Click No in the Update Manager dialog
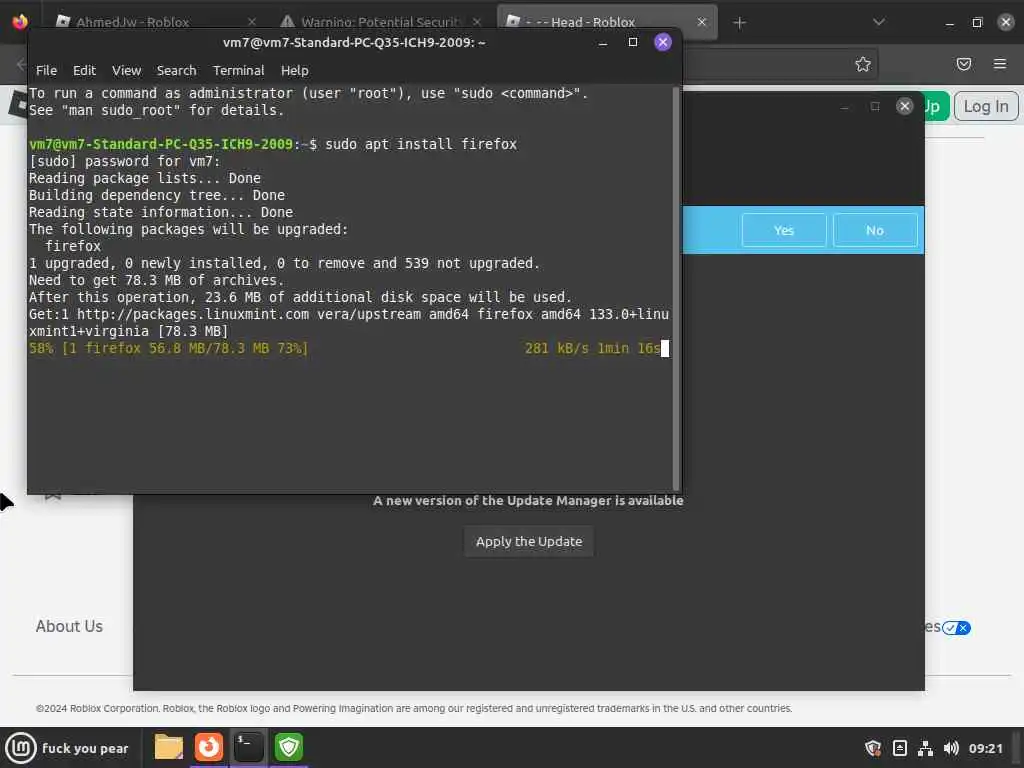1024x768 pixels. pyautogui.click(x=875, y=230)
